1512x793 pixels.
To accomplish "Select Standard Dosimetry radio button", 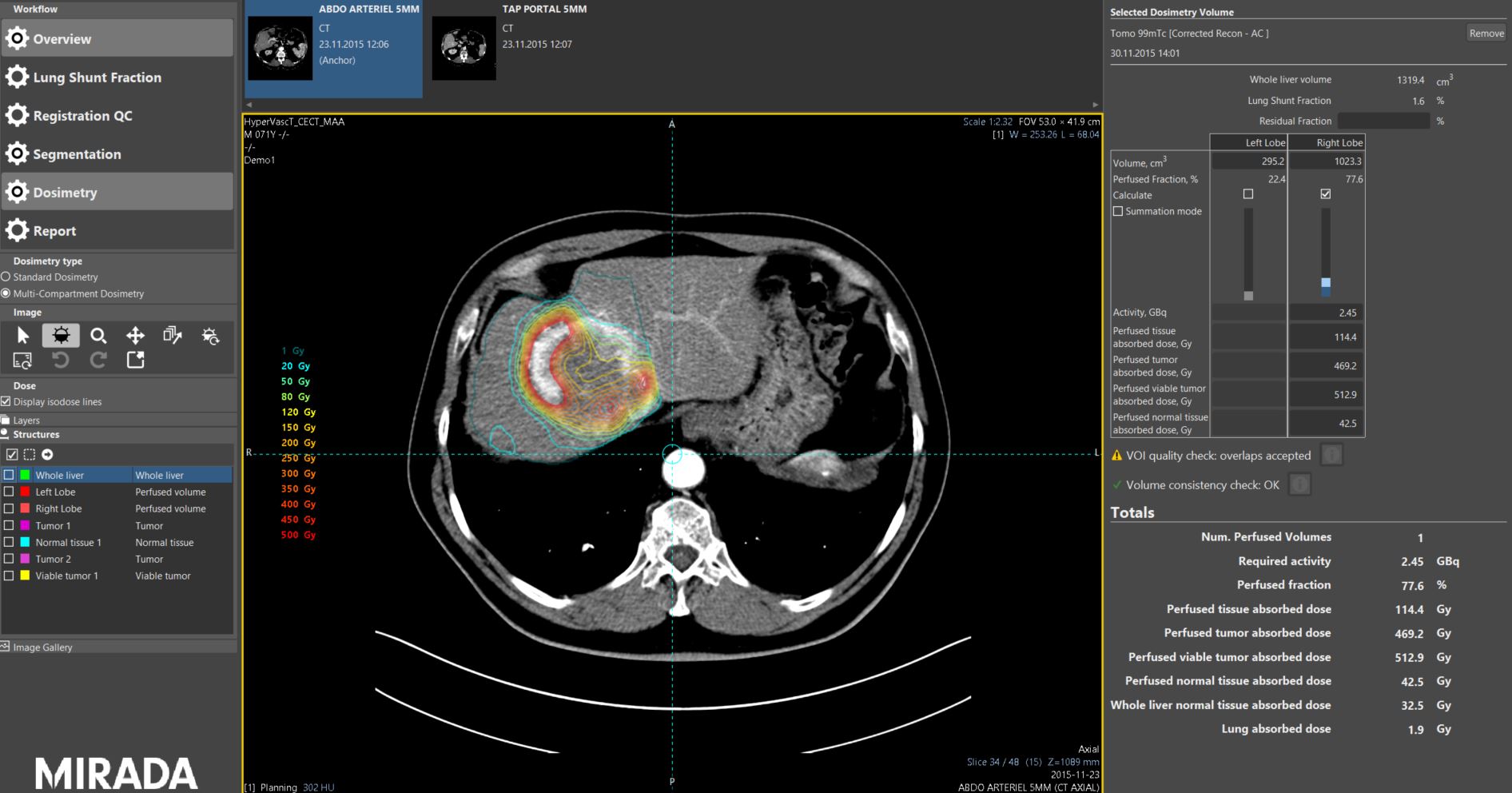I will click(x=6, y=277).
